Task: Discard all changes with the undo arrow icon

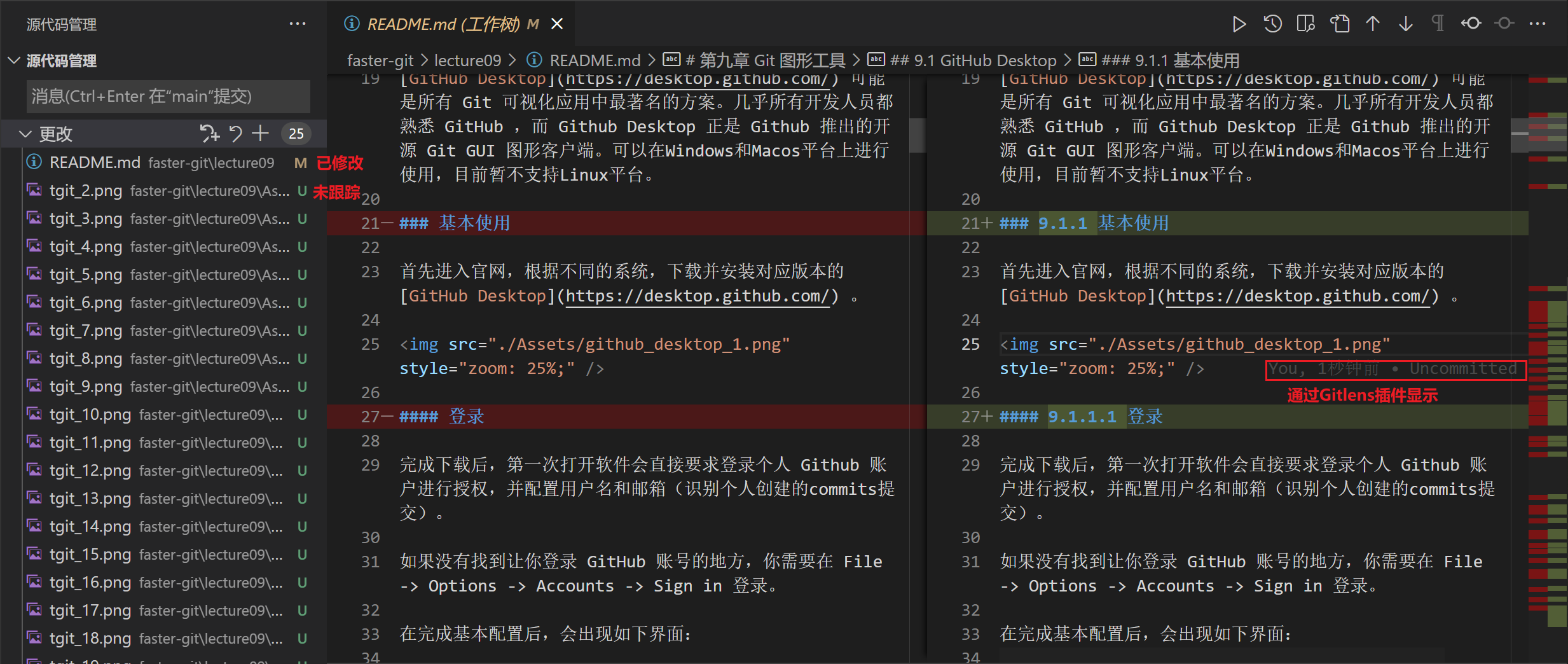Action: coord(236,134)
